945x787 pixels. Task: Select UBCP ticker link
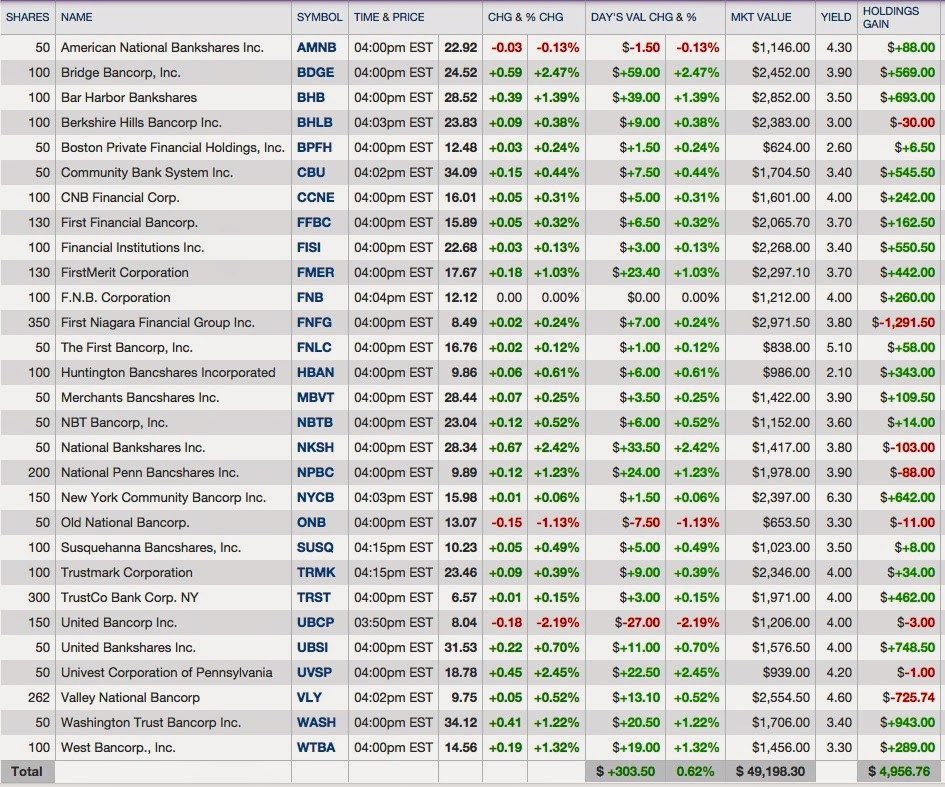[x=315, y=622]
